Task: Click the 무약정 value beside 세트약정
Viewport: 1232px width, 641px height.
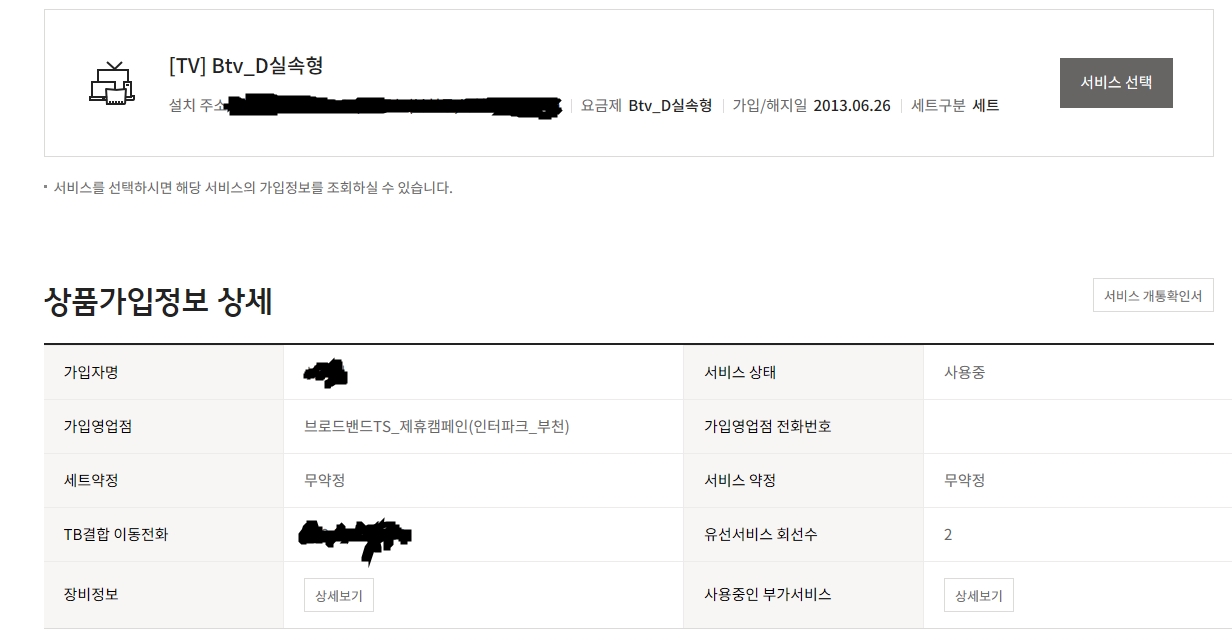Action: 324,481
